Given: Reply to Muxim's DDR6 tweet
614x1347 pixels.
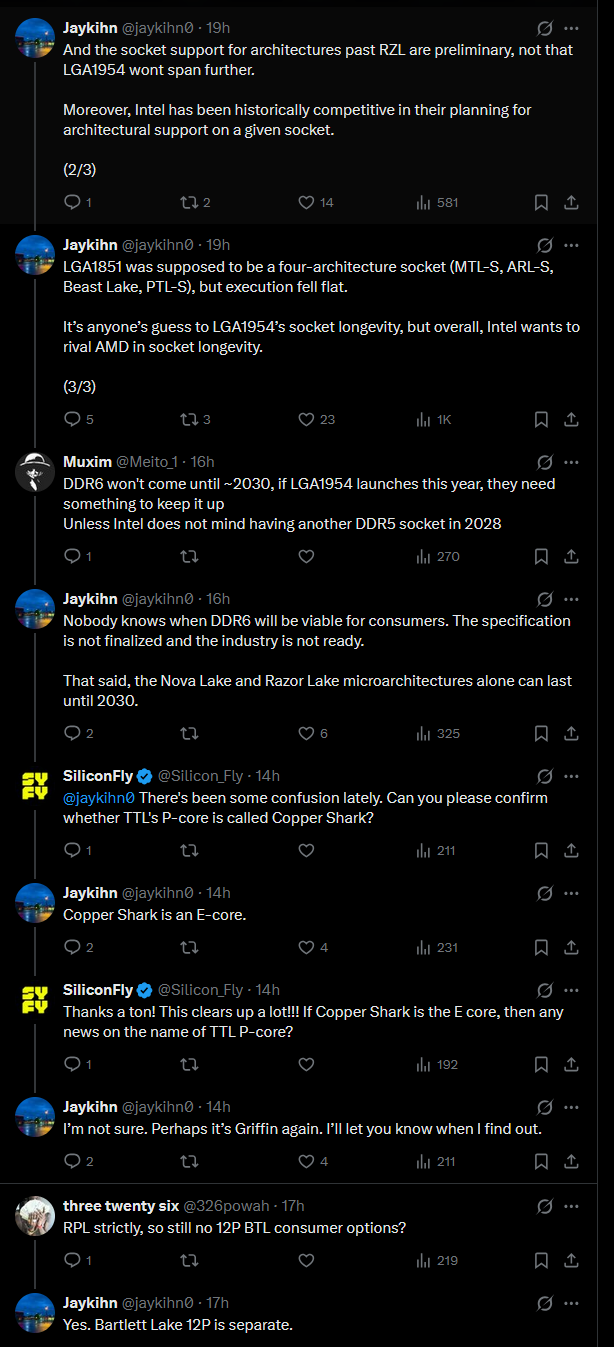Looking at the screenshot, I should (x=72, y=556).
